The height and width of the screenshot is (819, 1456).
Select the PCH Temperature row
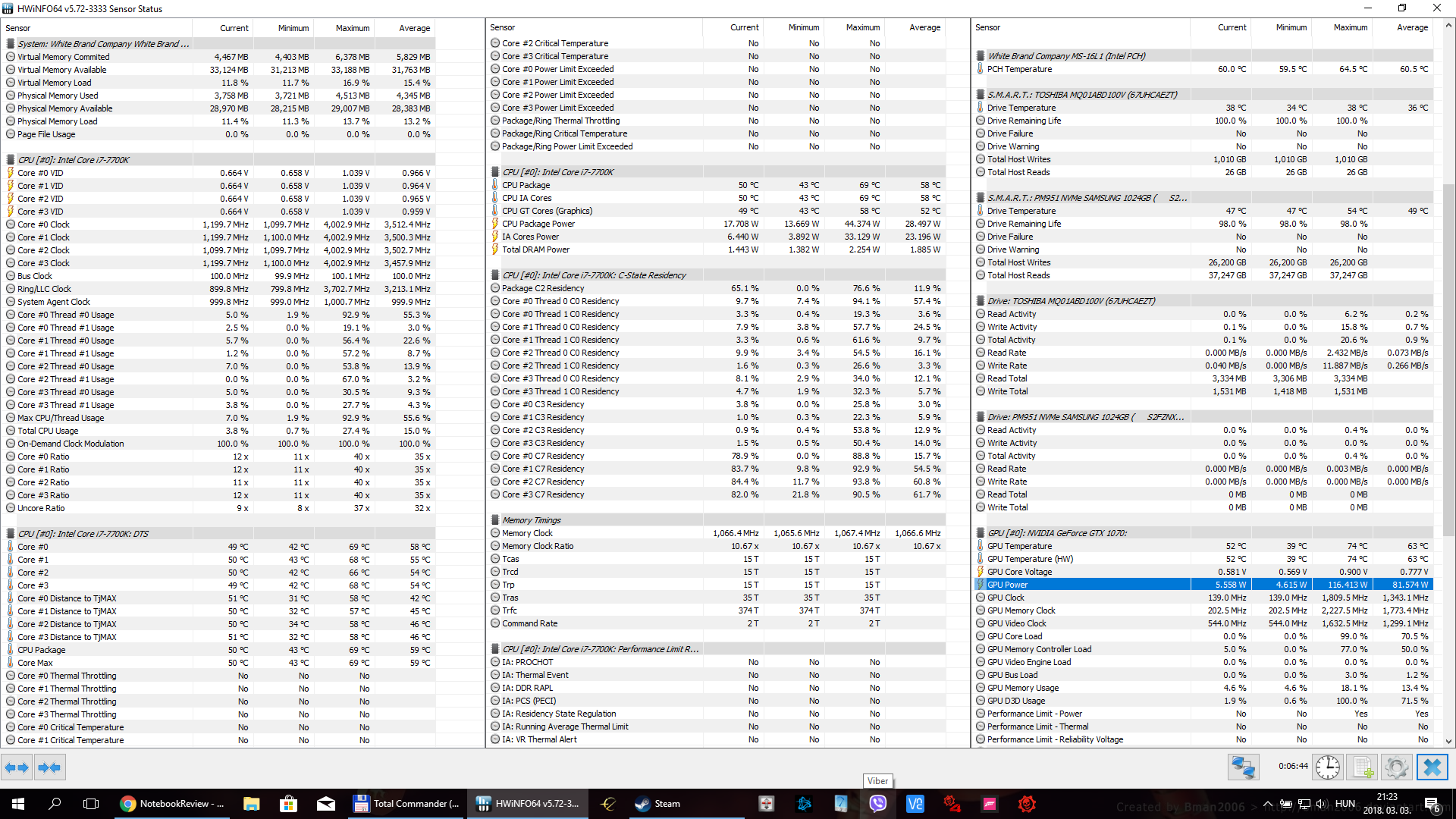[1203, 69]
